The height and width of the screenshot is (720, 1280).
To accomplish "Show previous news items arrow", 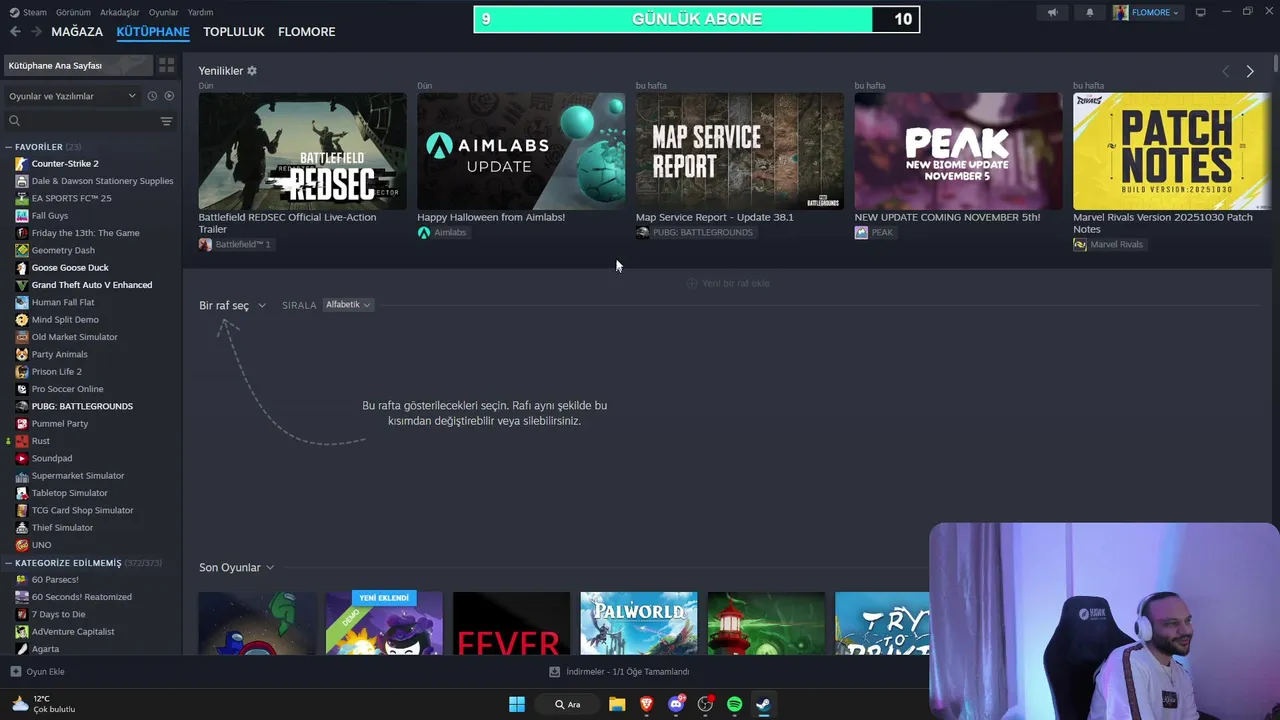I will click(x=1226, y=71).
